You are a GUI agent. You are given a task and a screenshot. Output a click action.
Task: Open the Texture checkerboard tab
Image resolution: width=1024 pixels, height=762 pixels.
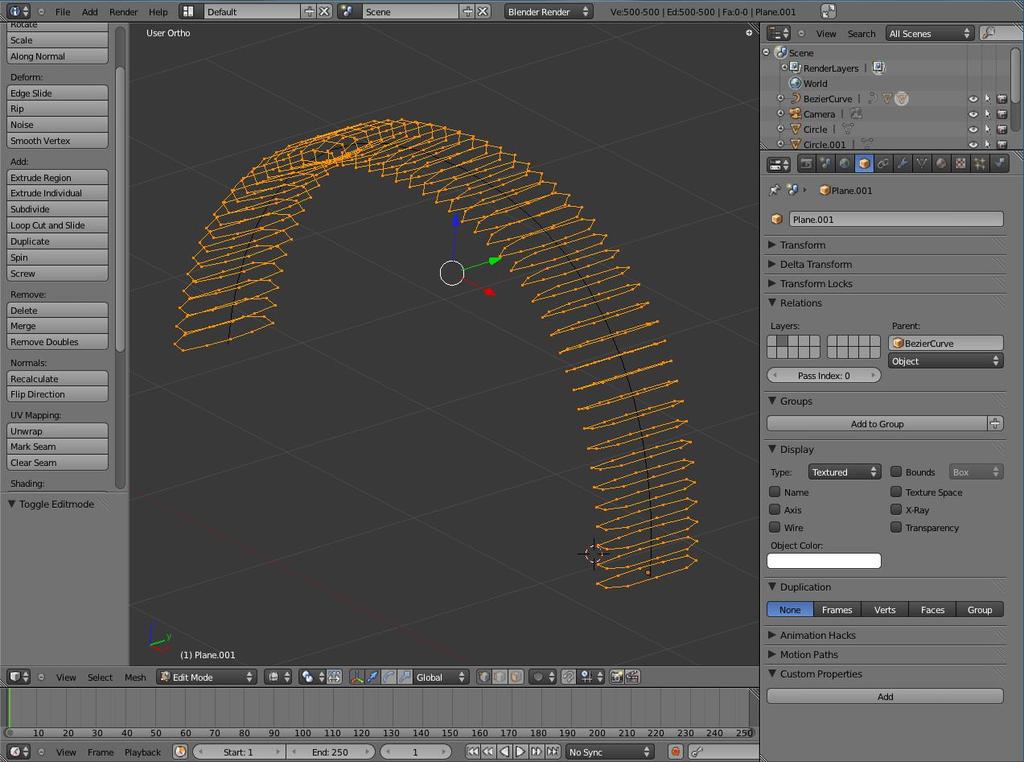click(x=961, y=164)
